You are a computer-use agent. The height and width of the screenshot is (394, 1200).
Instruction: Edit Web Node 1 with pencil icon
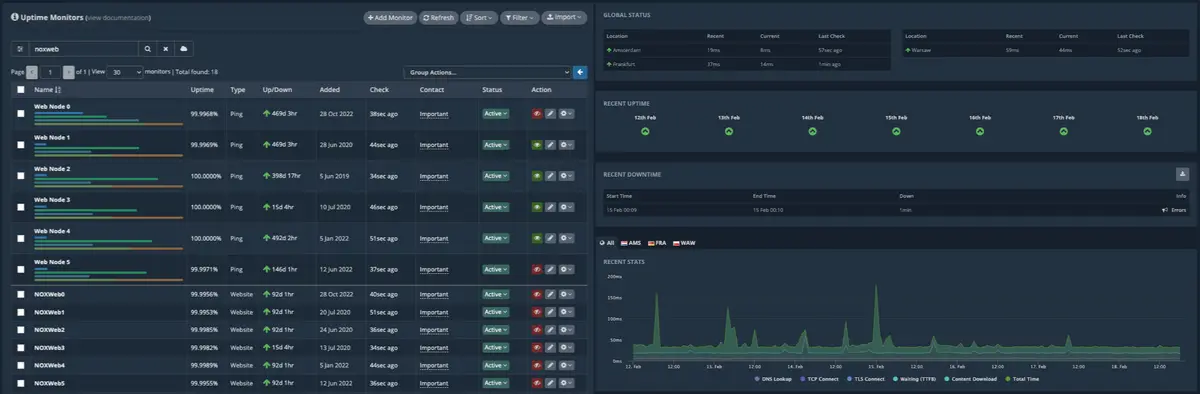click(x=550, y=145)
